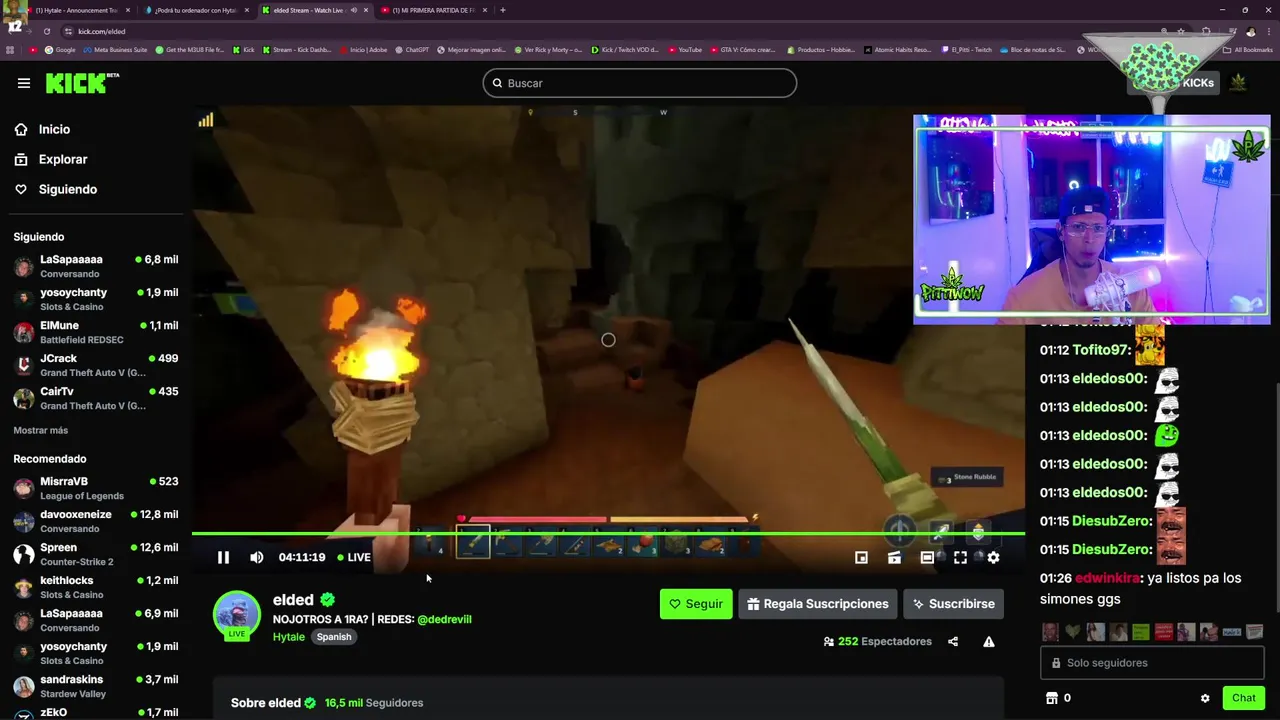Click edwinkira username in chat

click(1107, 578)
